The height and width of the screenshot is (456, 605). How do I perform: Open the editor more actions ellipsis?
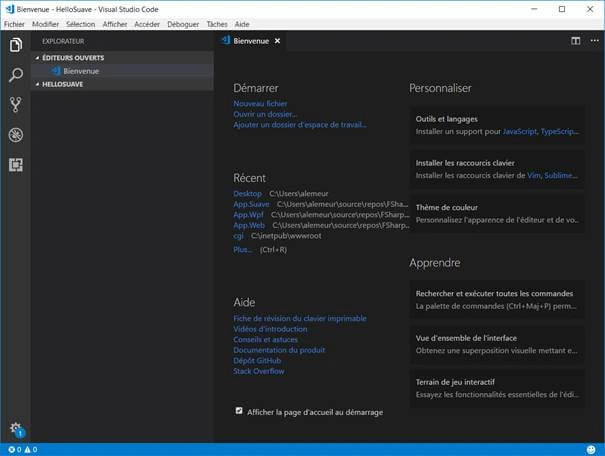[595, 41]
